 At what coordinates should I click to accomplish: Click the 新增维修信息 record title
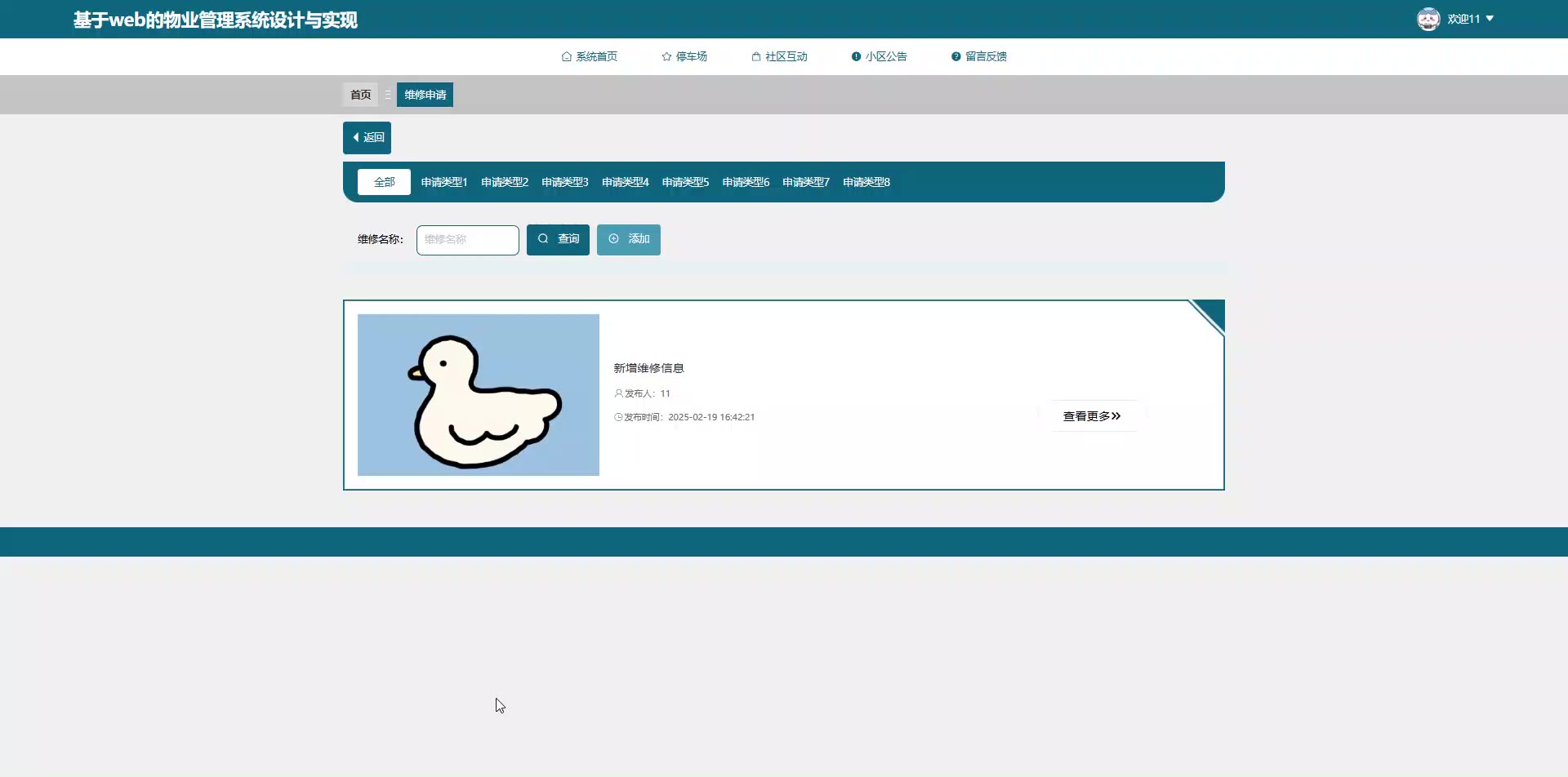pos(649,368)
